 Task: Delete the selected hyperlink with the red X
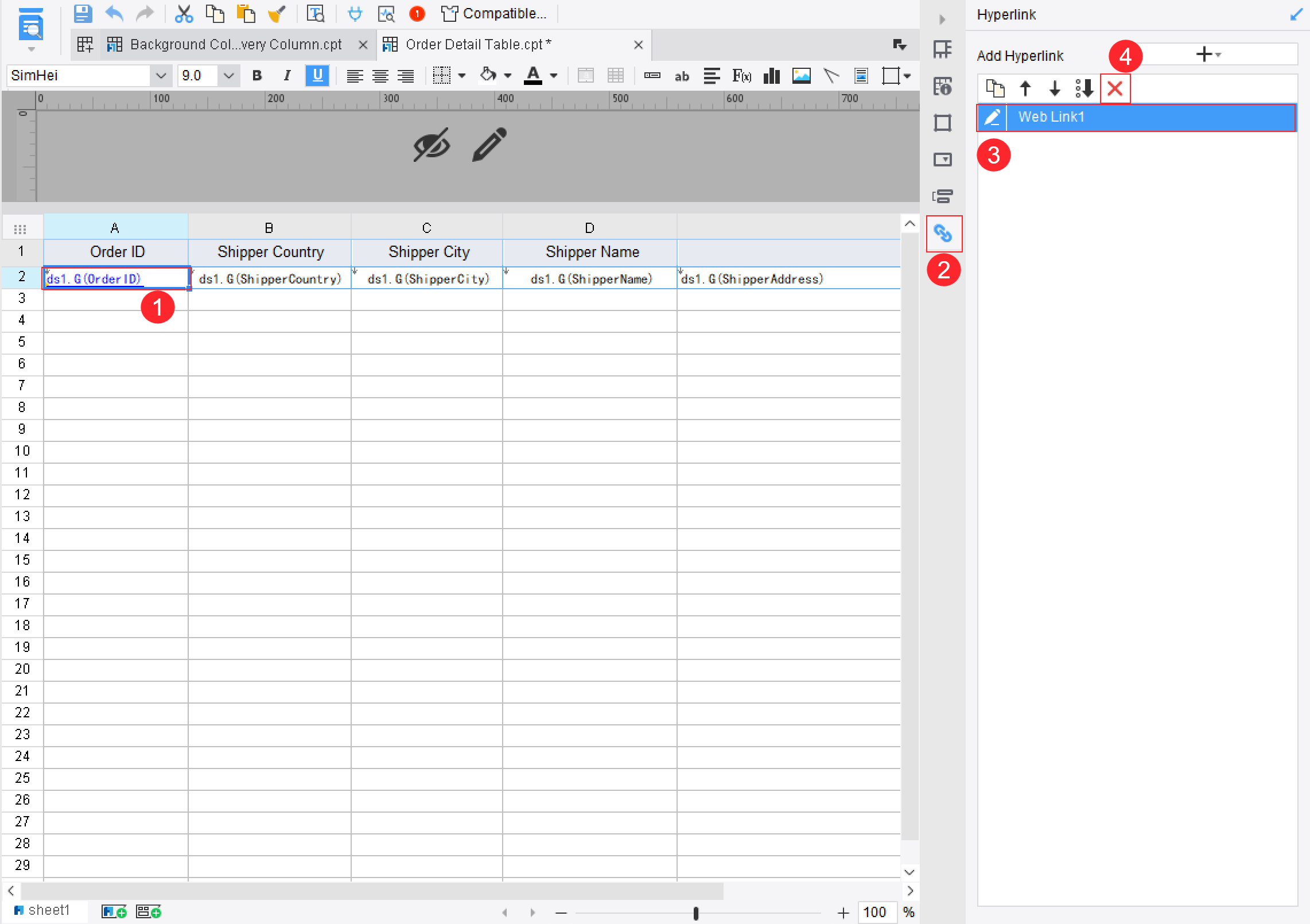click(x=1115, y=88)
